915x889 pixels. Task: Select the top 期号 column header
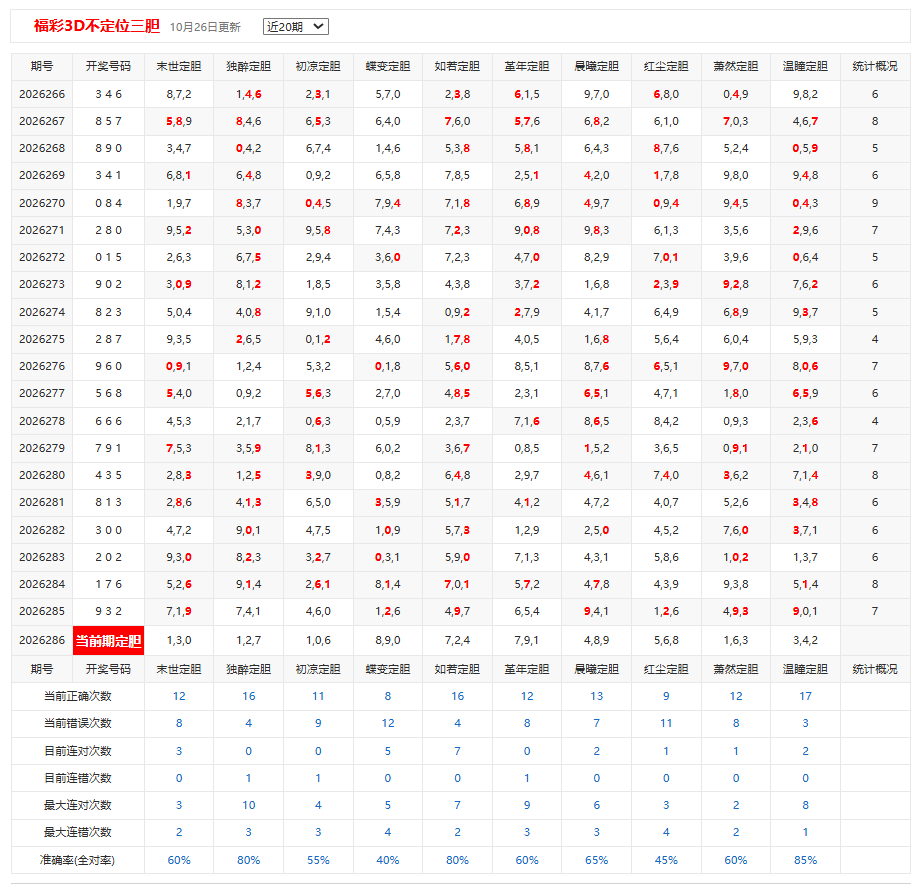tap(41, 67)
